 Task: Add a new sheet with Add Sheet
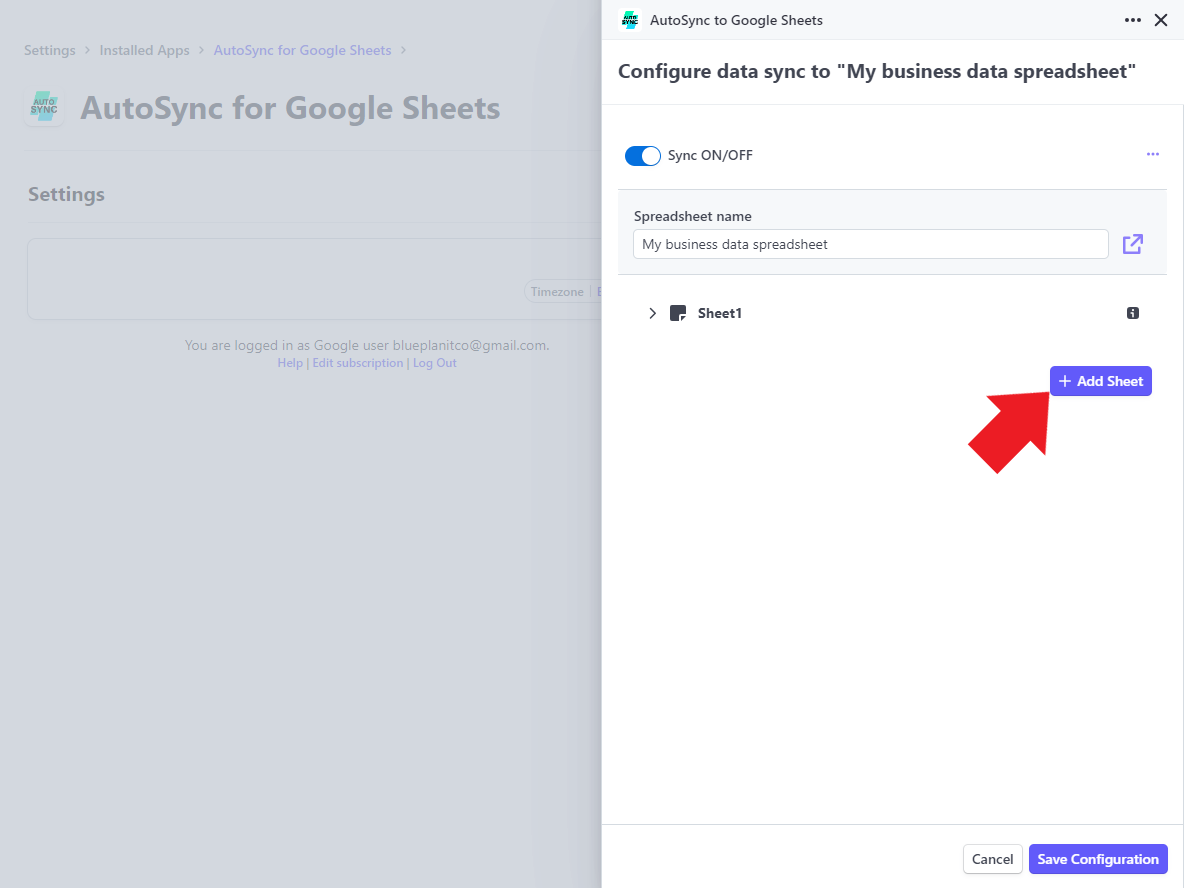tap(1100, 381)
